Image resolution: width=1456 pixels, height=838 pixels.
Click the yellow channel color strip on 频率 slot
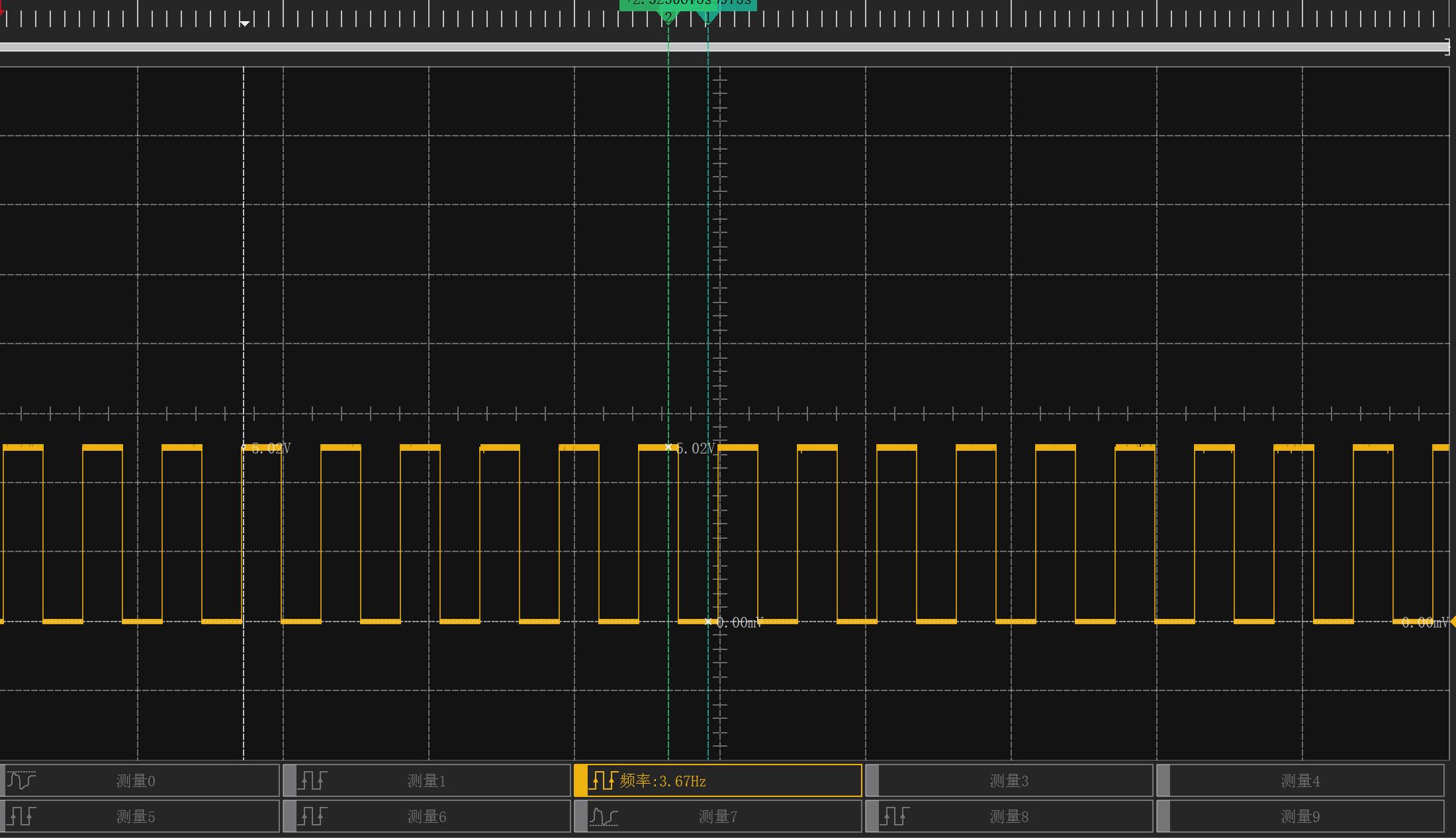click(x=580, y=781)
